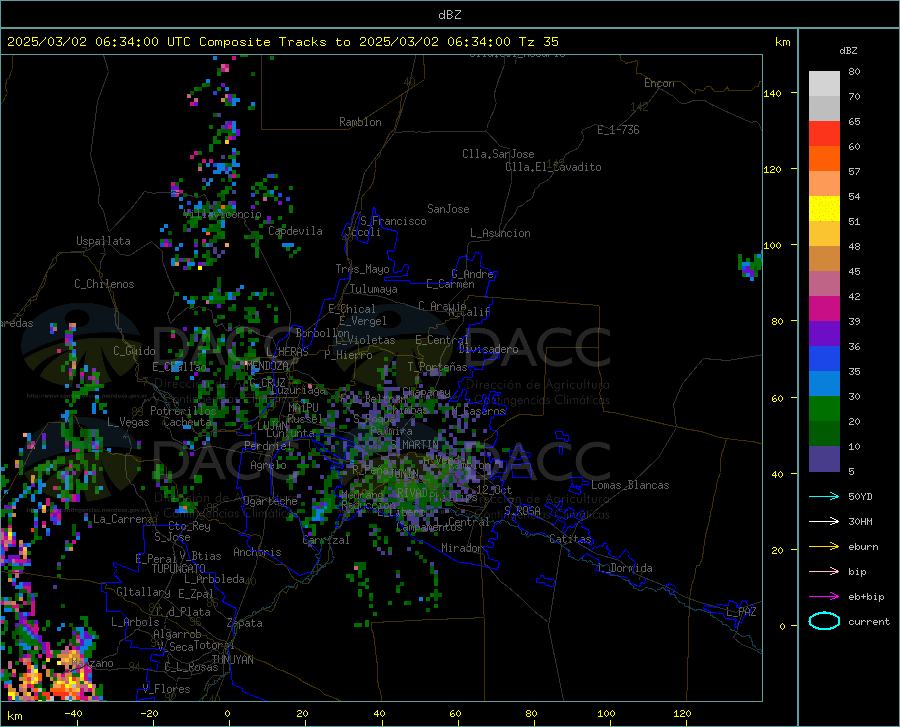The width and height of the screenshot is (900, 727).
Task: Click the Encon label
Action: point(659,83)
